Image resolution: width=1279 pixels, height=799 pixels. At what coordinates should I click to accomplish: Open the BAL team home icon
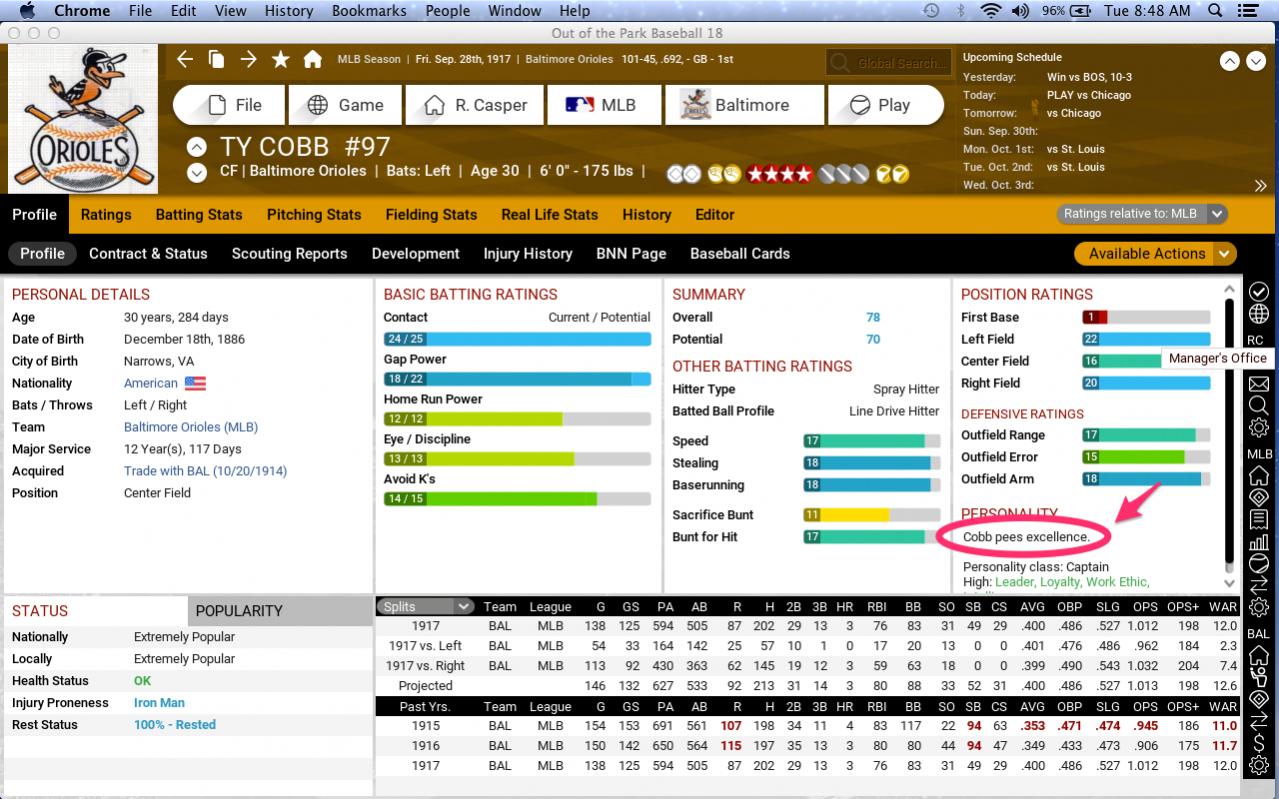(1259, 655)
